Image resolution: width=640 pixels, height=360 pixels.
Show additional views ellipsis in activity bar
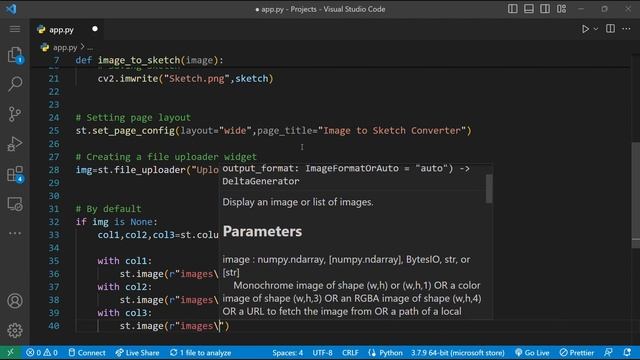coord(15,233)
